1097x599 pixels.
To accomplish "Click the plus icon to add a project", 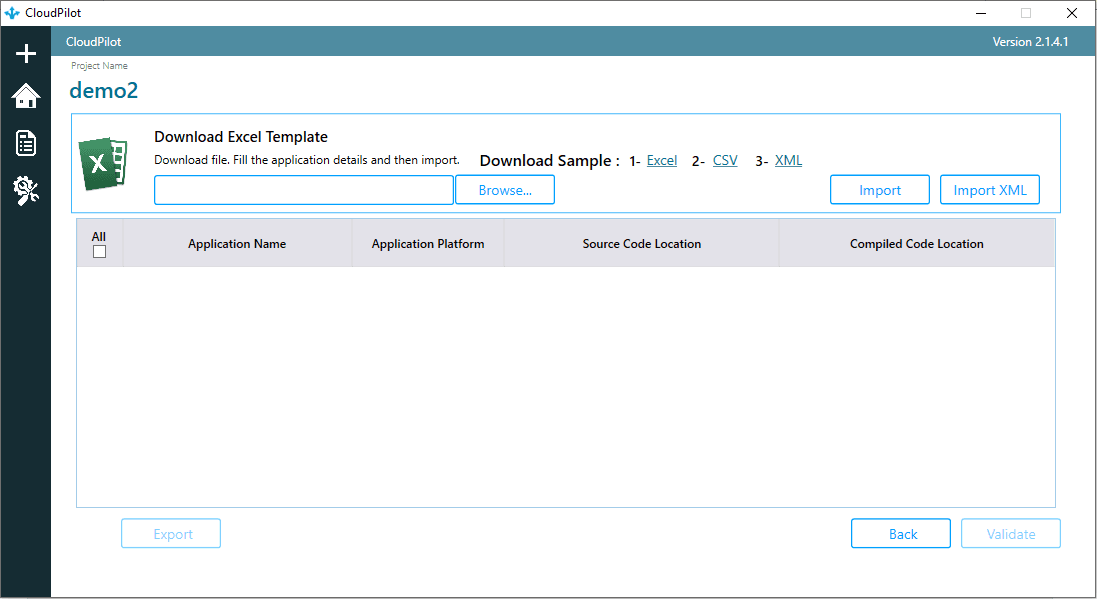I will coord(26,53).
